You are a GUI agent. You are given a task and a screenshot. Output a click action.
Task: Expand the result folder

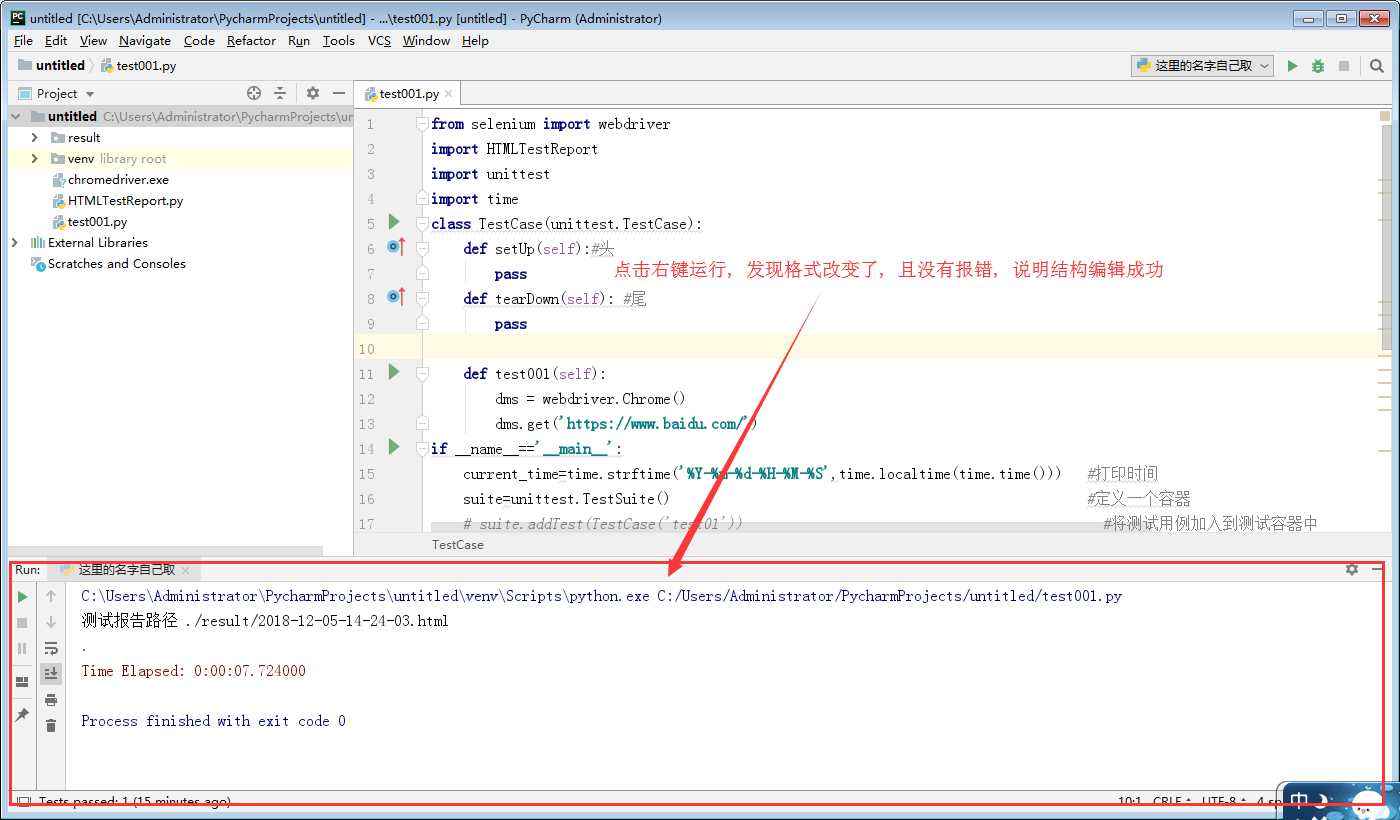click(x=35, y=137)
